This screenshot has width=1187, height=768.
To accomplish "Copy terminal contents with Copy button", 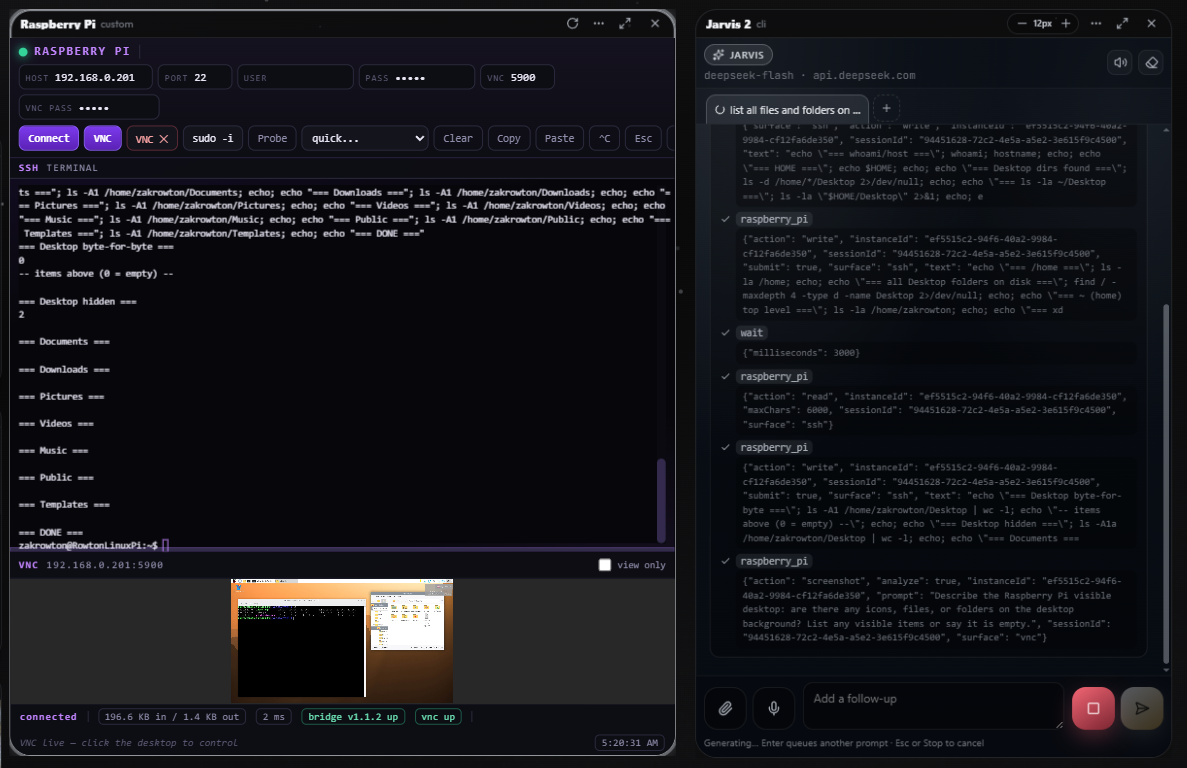I will (509, 138).
